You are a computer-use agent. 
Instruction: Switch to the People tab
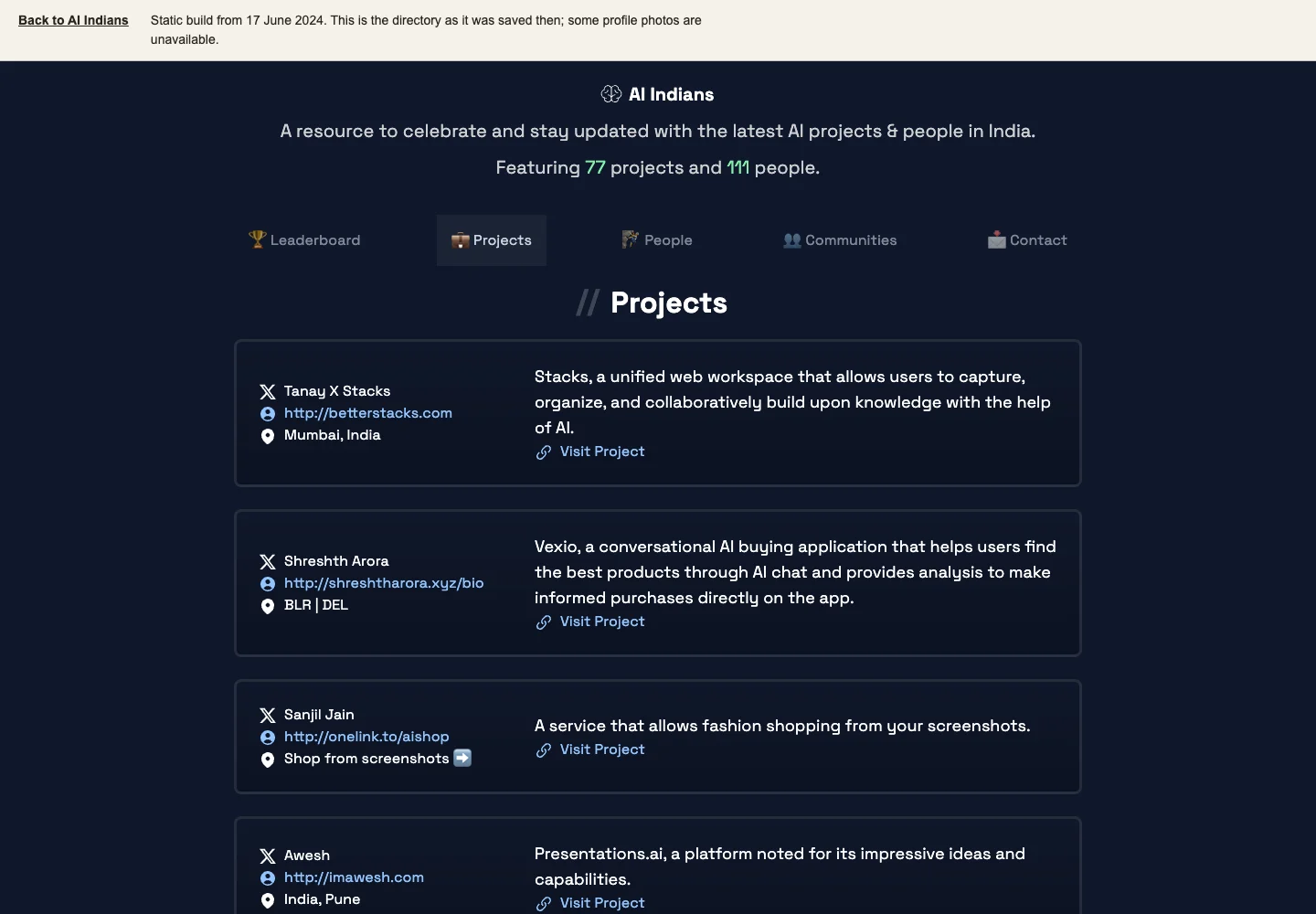point(657,240)
